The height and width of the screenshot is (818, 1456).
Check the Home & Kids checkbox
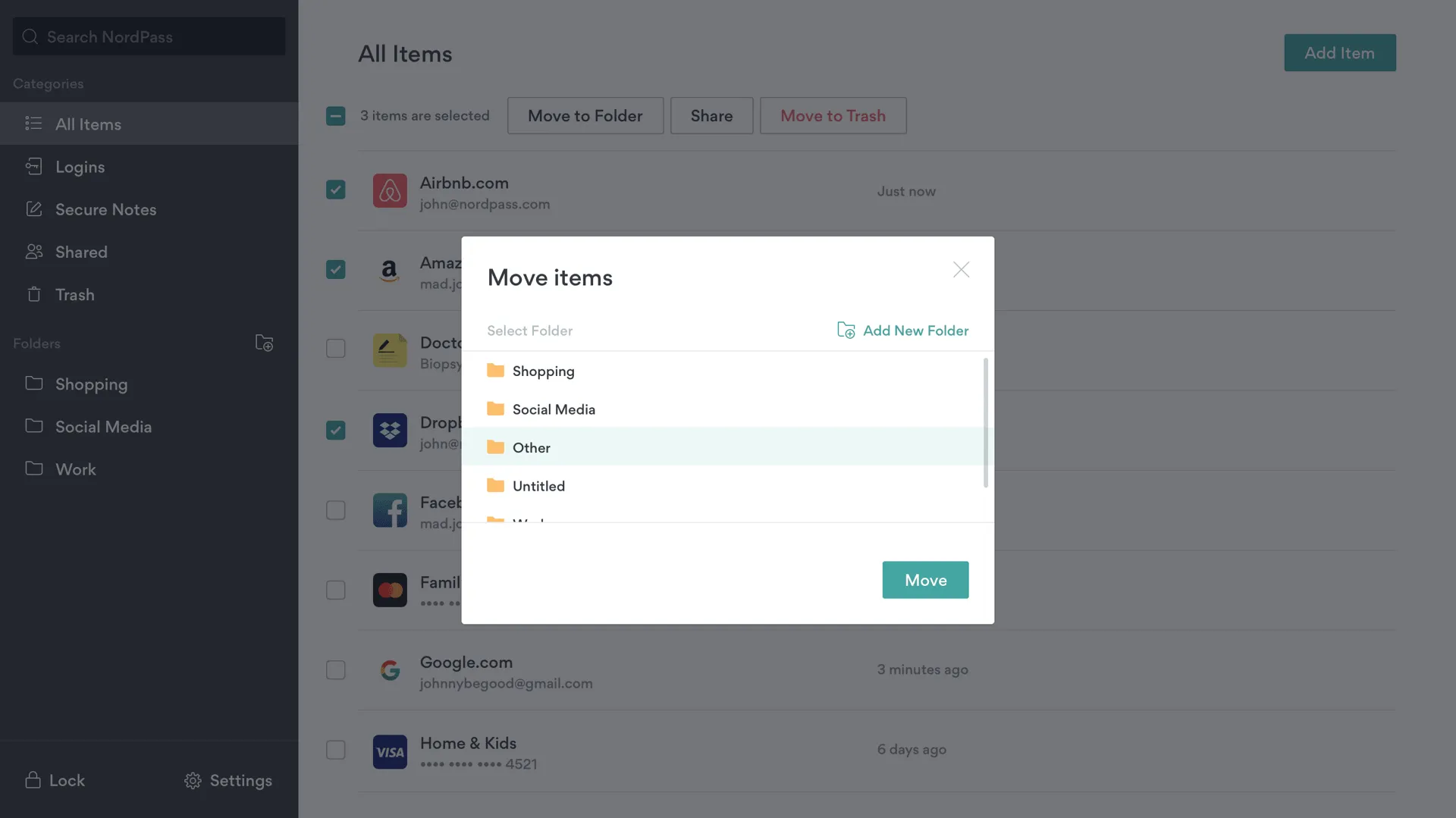coord(335,750)
